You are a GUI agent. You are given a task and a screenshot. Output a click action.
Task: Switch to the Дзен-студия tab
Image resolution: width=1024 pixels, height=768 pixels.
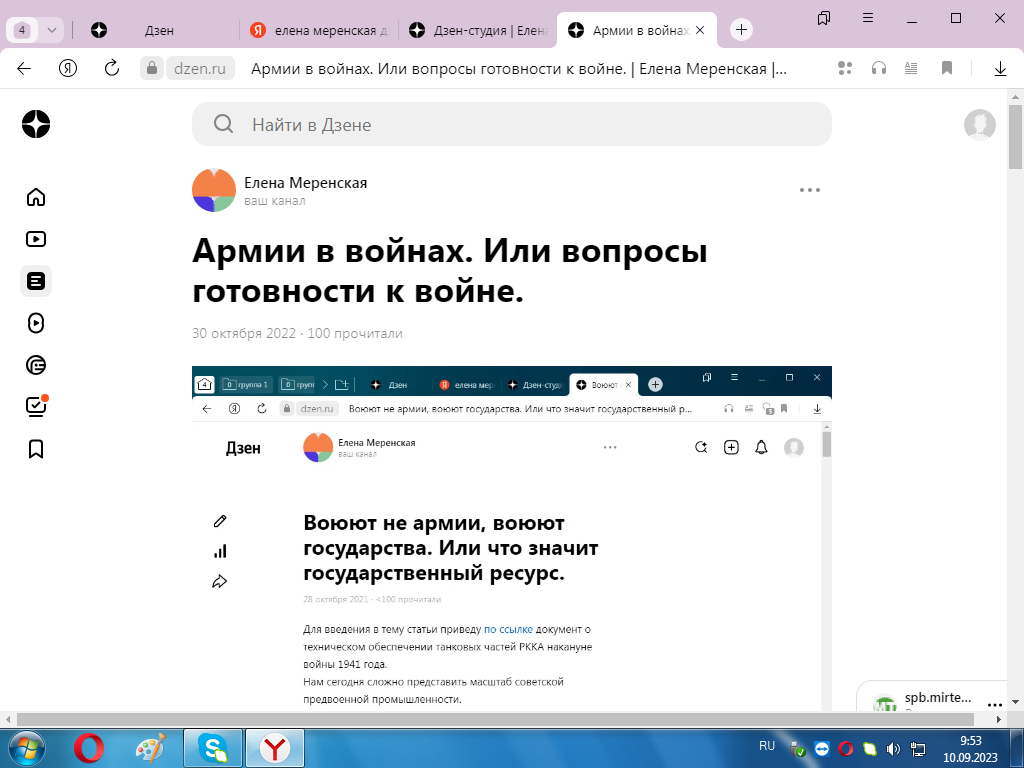coord(478,29)
